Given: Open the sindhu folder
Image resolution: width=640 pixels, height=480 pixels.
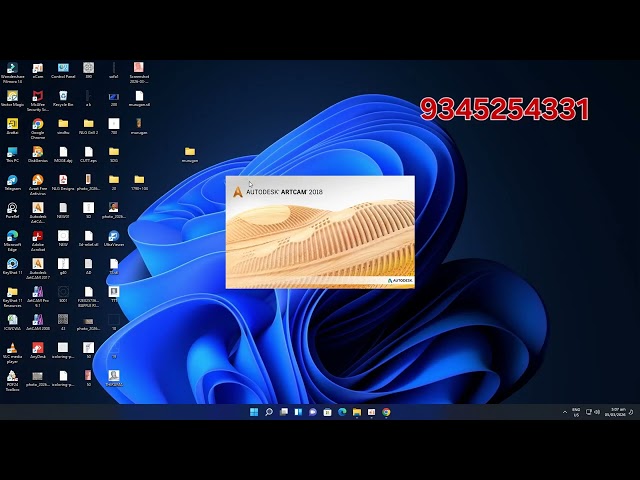Looking at the screenshot, I should (63, 127).
